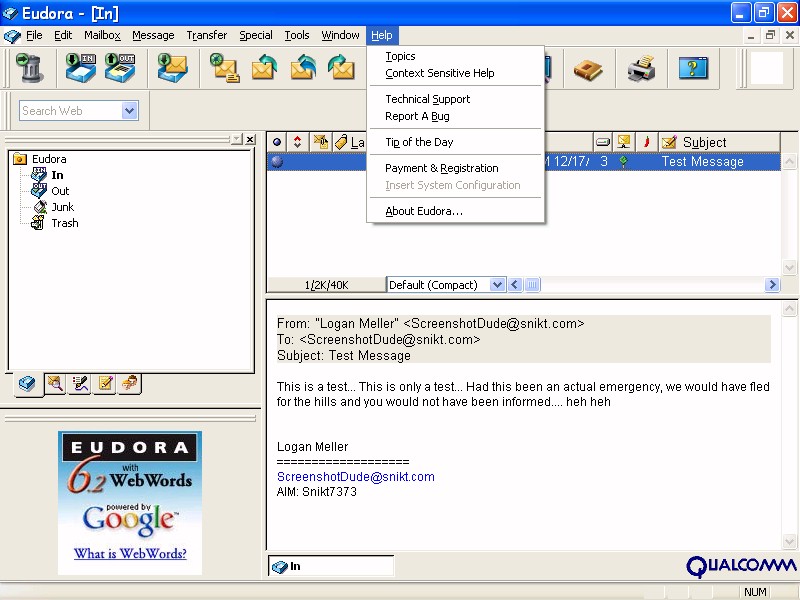Image resolution: width=800 pixels, height=600 pixels.
Task: Open the Window menu
Action: click(340, 35)
